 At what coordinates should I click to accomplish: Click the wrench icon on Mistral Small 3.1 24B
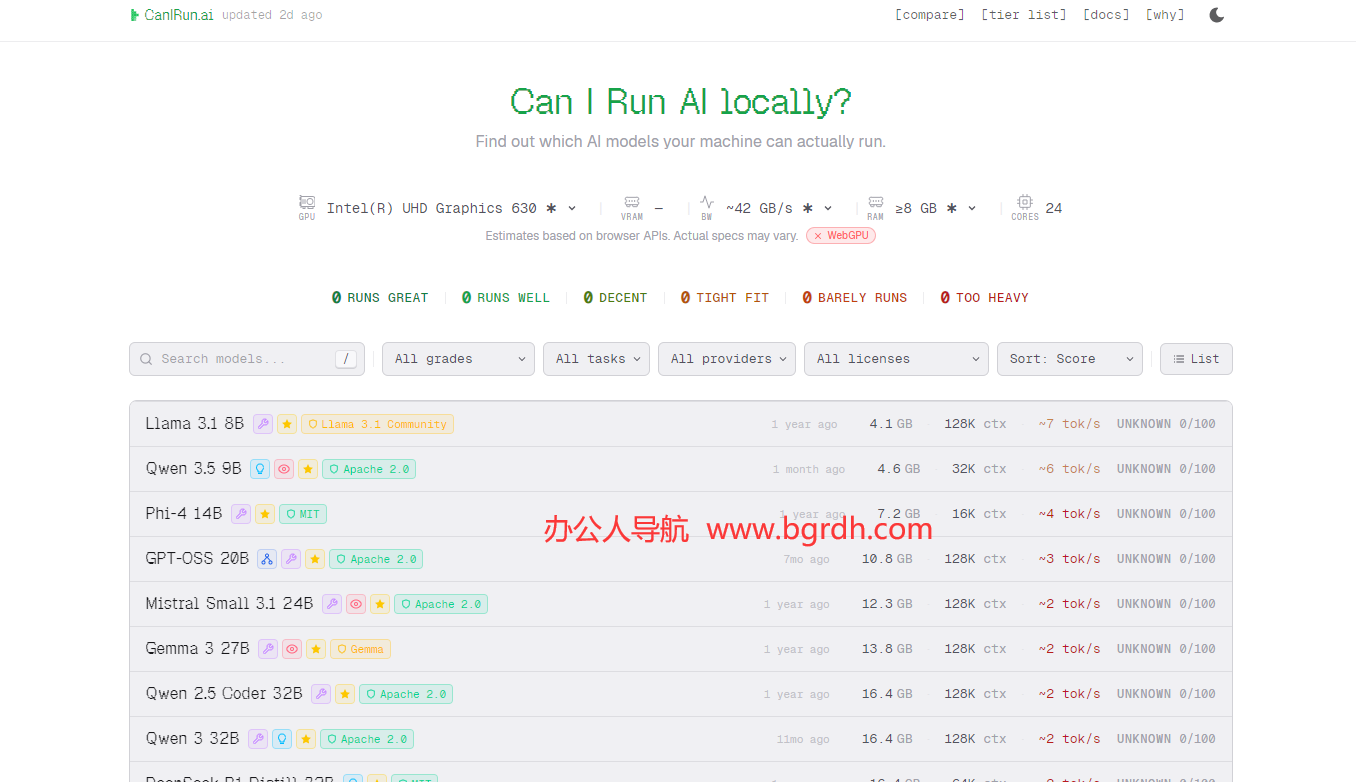tap(332, 604)
